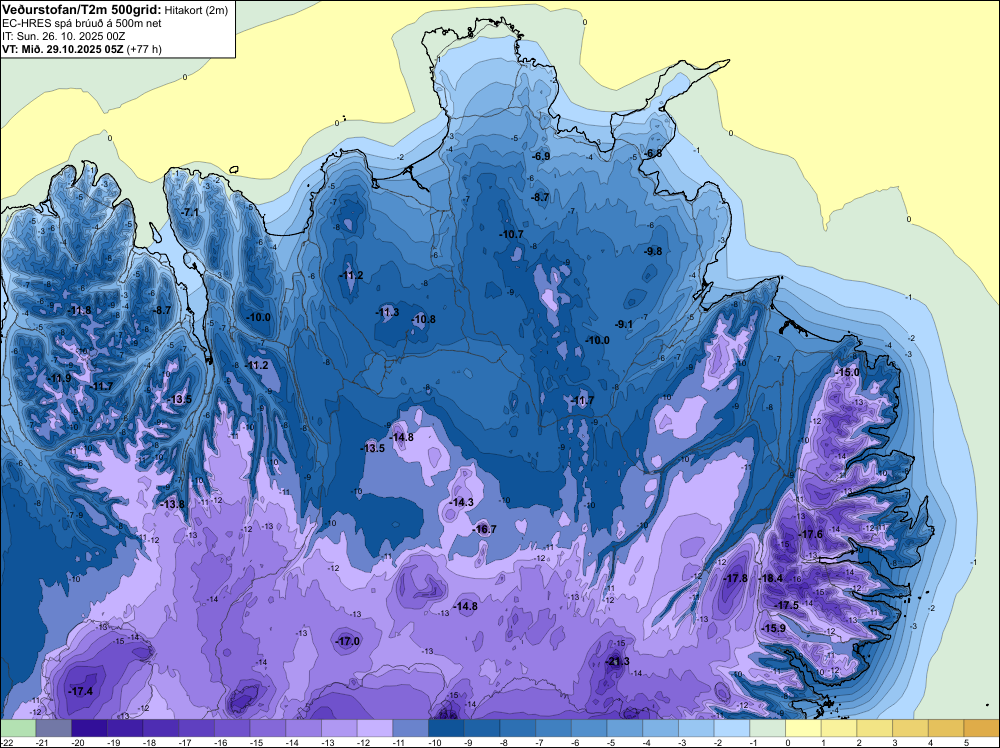Image resolution: width=1000 pixels, height=748 pixels.
Task: Select the -13.8 temperature label
Action: [172, 504]
